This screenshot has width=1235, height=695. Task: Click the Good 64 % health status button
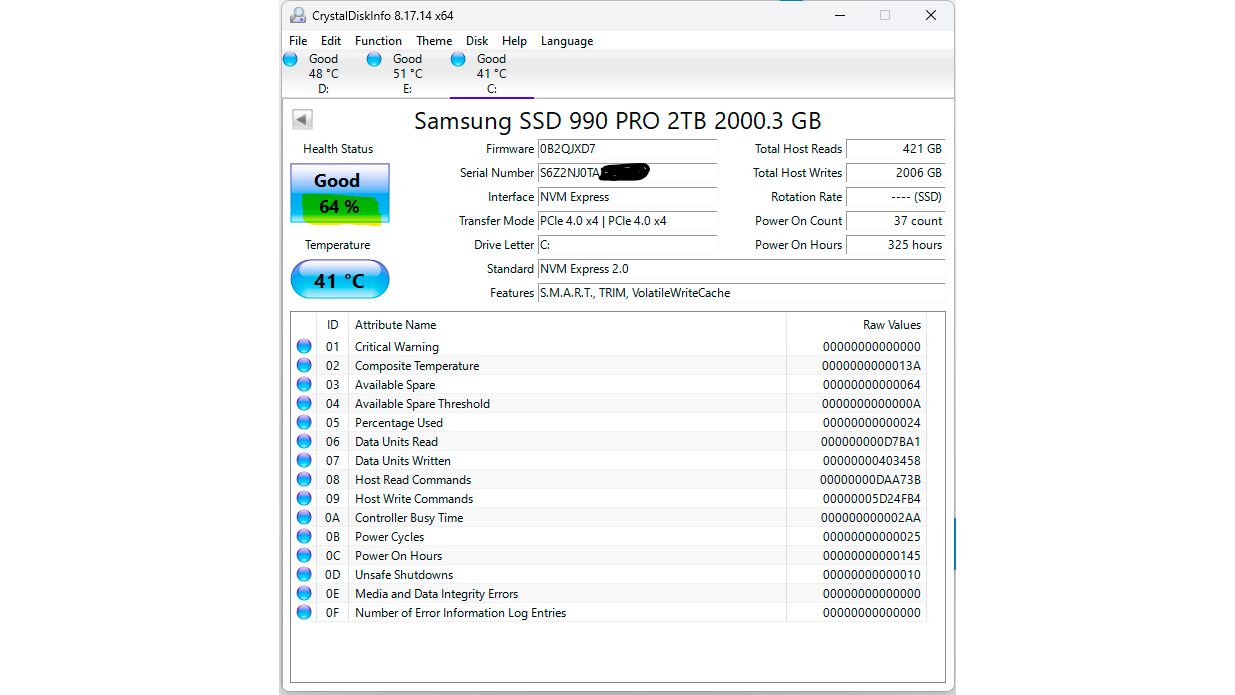[x=340, y=193]
